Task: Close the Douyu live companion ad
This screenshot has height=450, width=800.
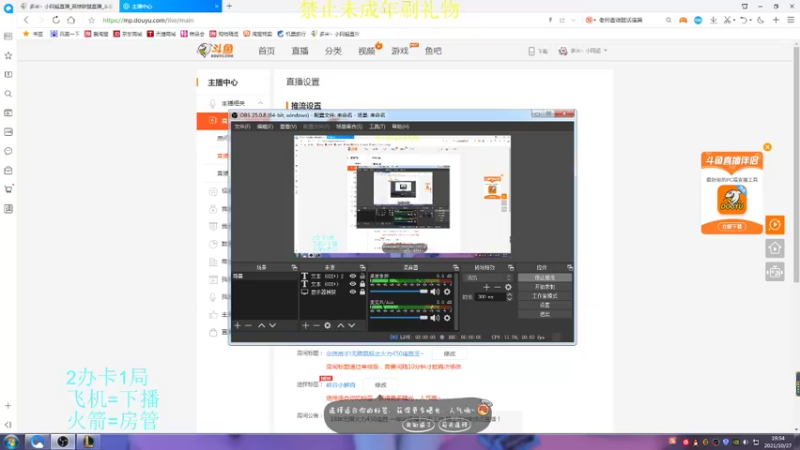Action: click(x=767, y=147)
